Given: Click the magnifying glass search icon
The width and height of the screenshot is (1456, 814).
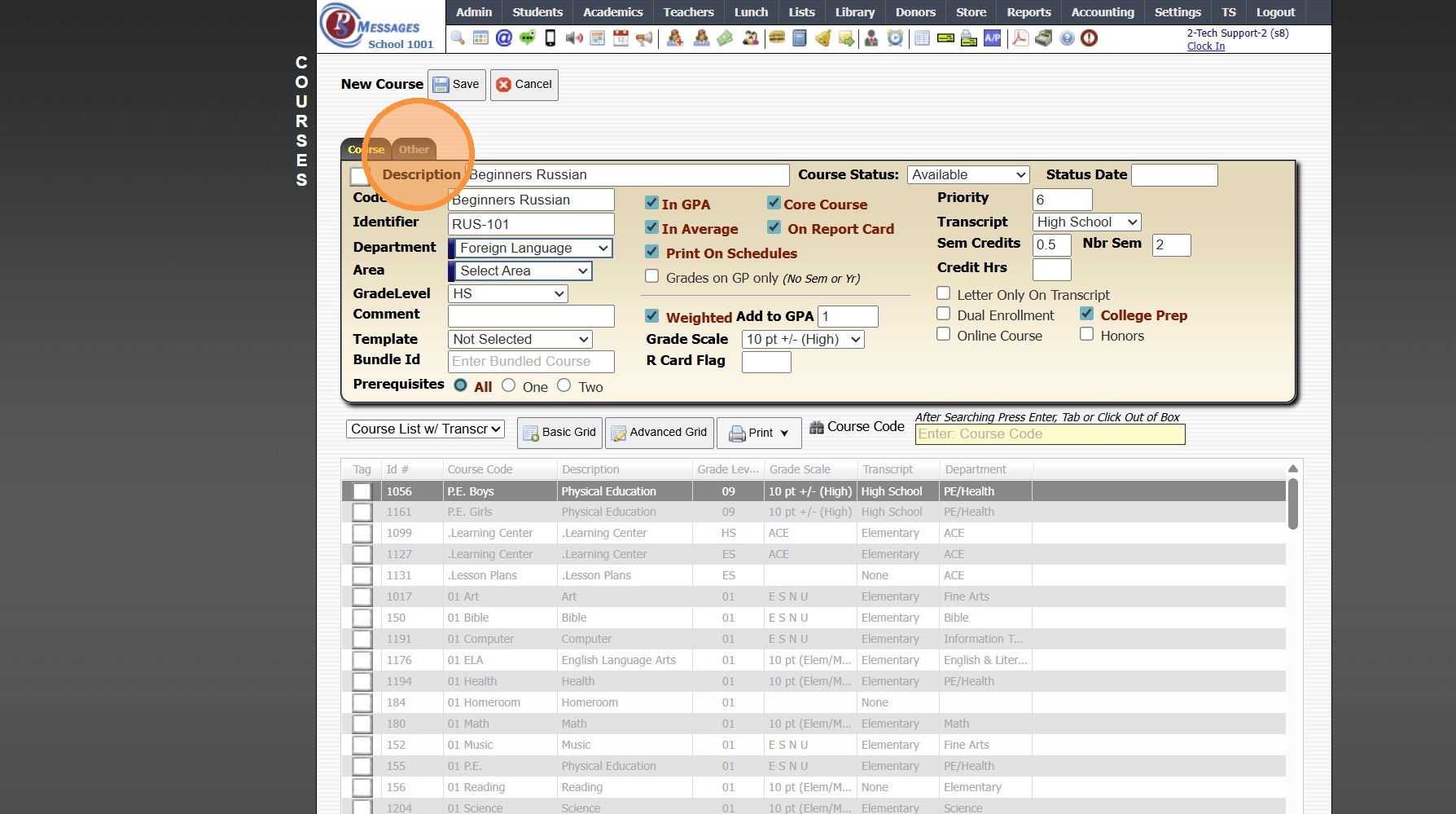Looking at the screenshot, I should [458, 38].
